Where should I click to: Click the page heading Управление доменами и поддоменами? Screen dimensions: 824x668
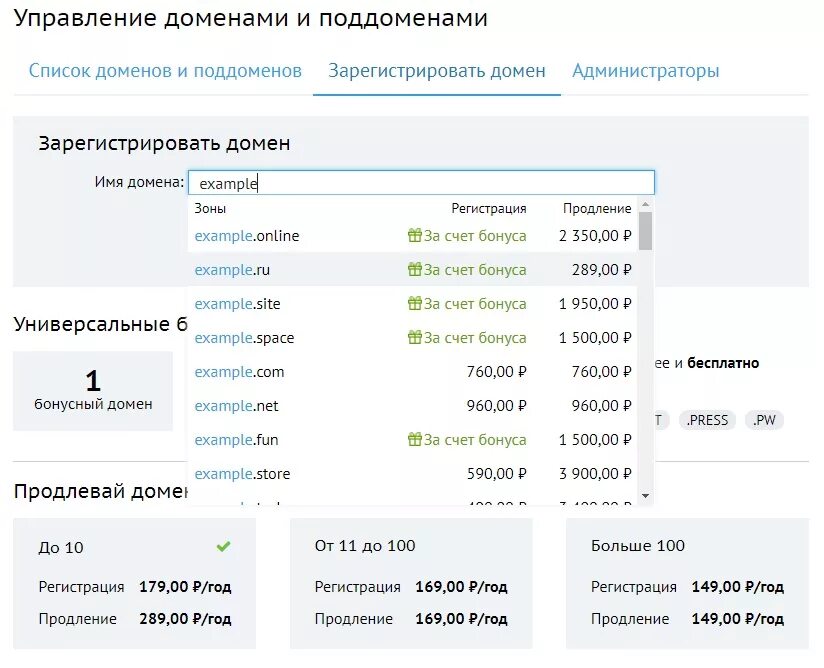(x=251, y=18)
